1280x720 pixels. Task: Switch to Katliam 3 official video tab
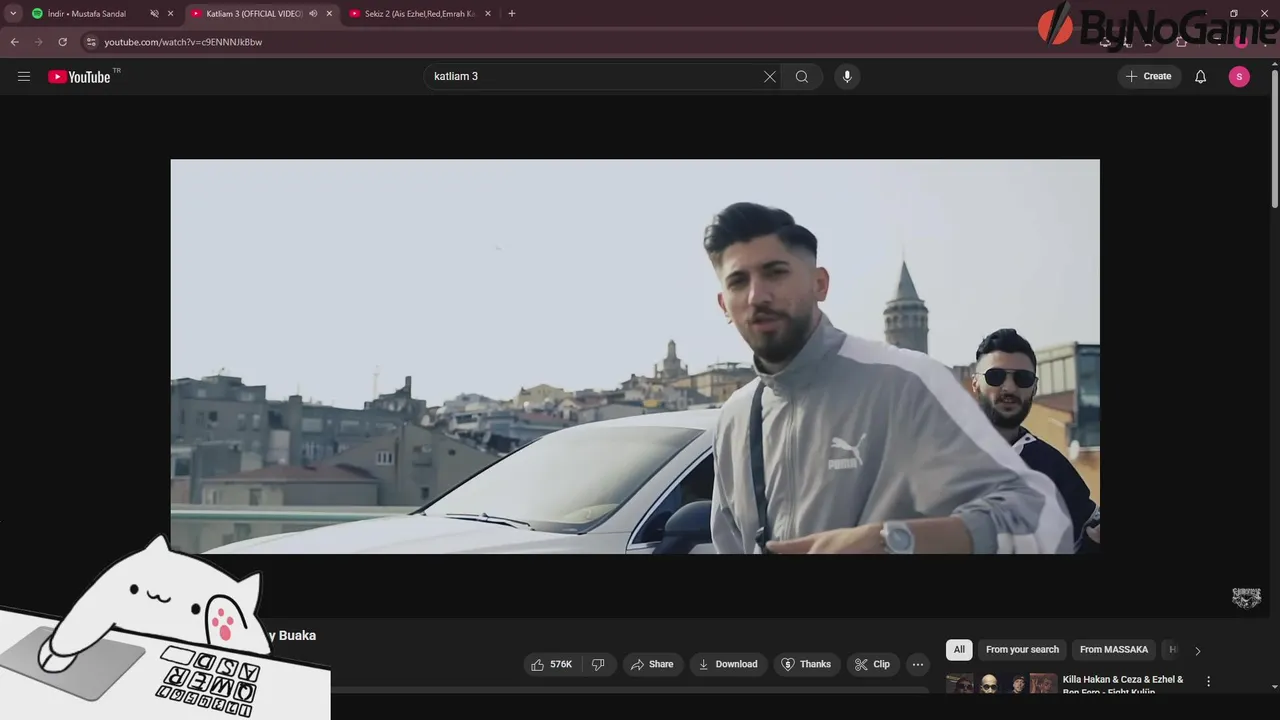point(254,14)
